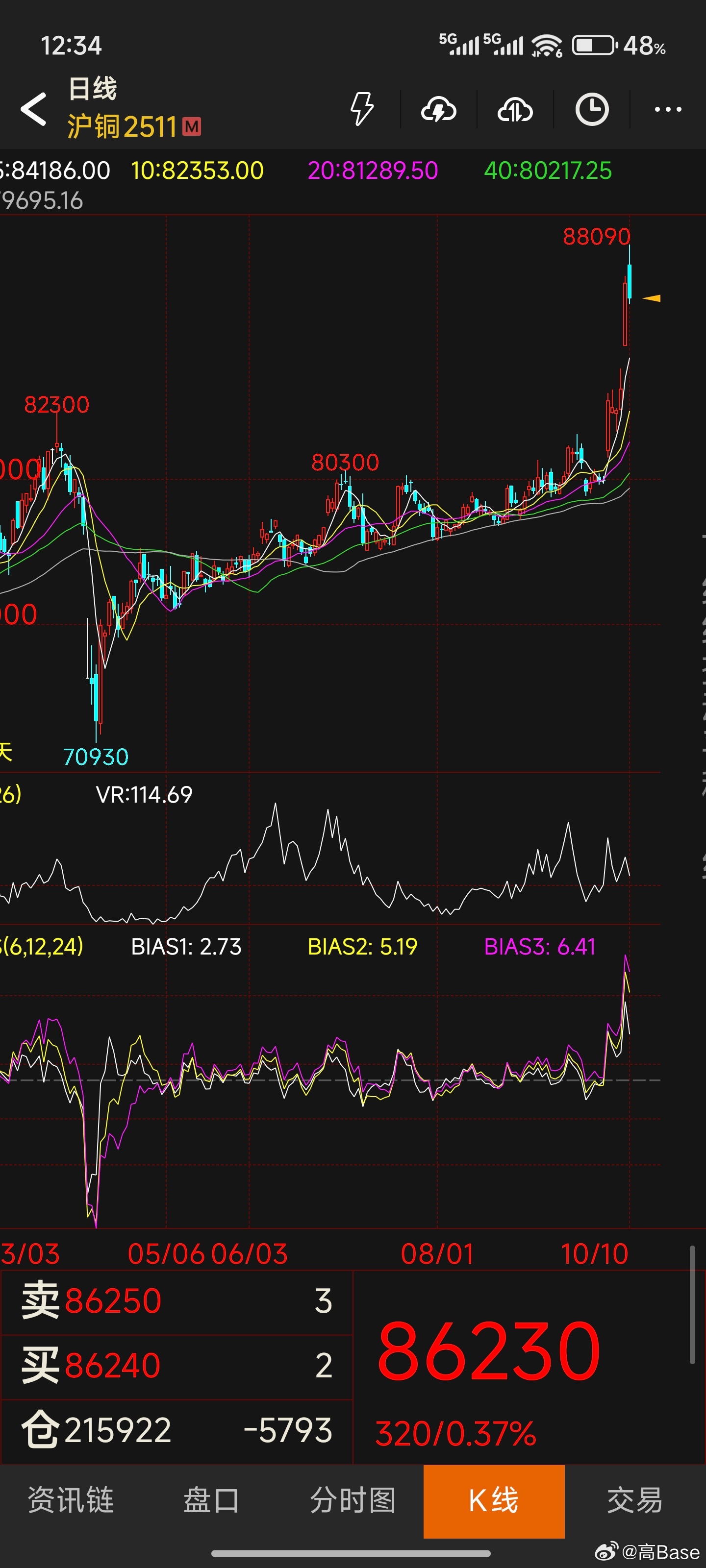
Task: Tap the VR:114.69 indicator label
Action: (144, 794)
